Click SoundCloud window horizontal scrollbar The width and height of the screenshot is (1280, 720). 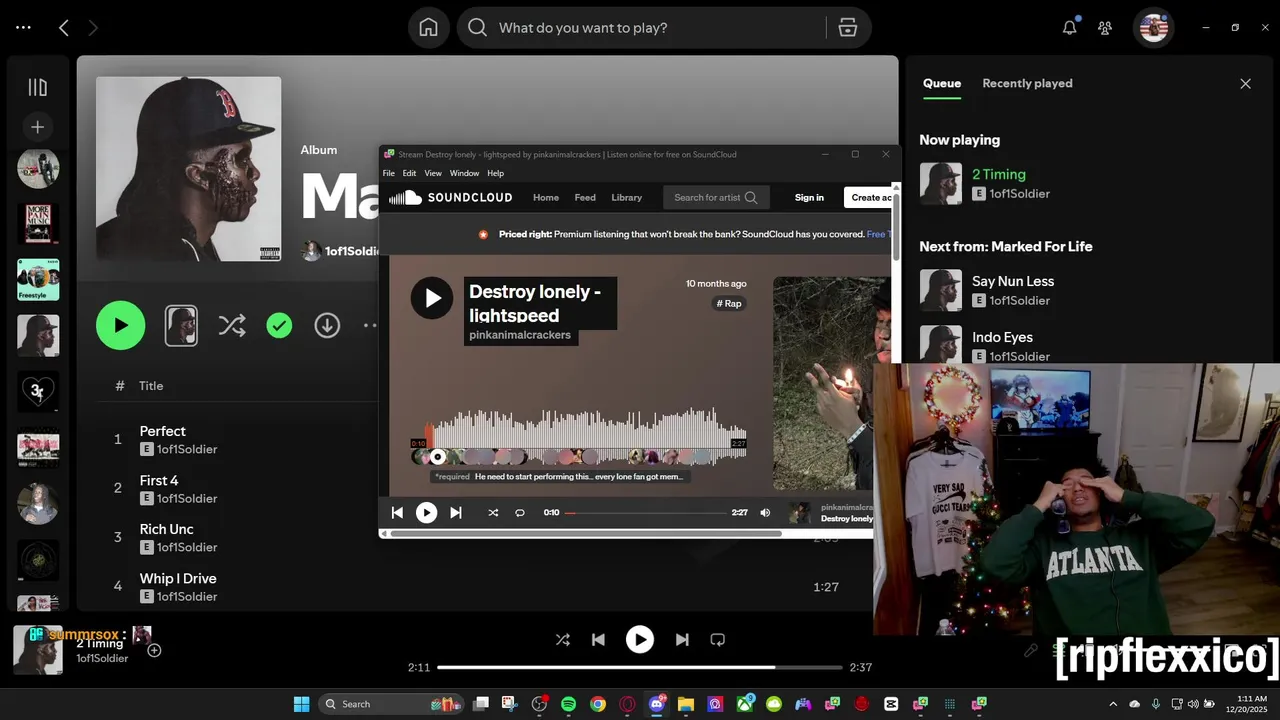pos(585,533)
